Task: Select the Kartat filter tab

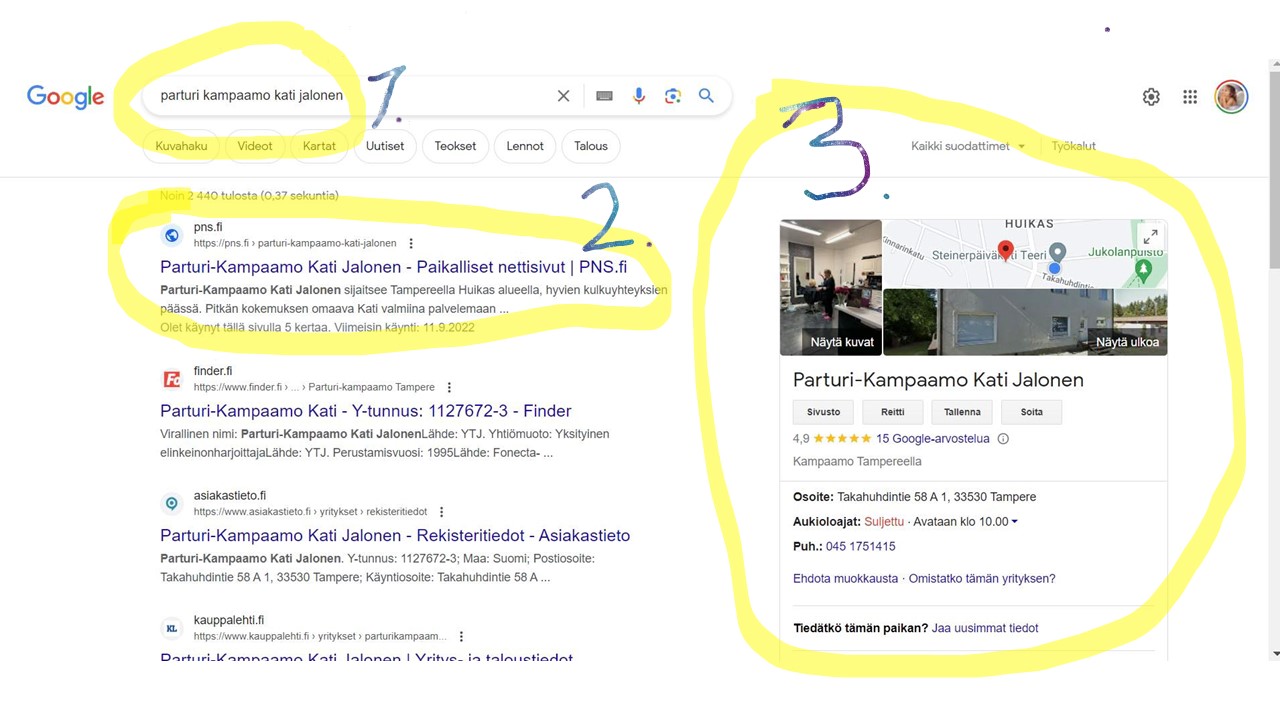Action: [319, 146]
